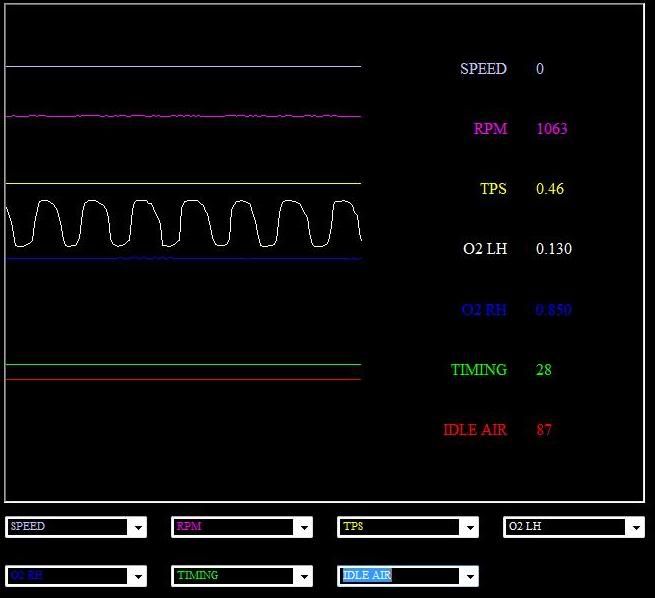Open the TPS channel dropdown
The image size is (655, 598).
[469, 527]
